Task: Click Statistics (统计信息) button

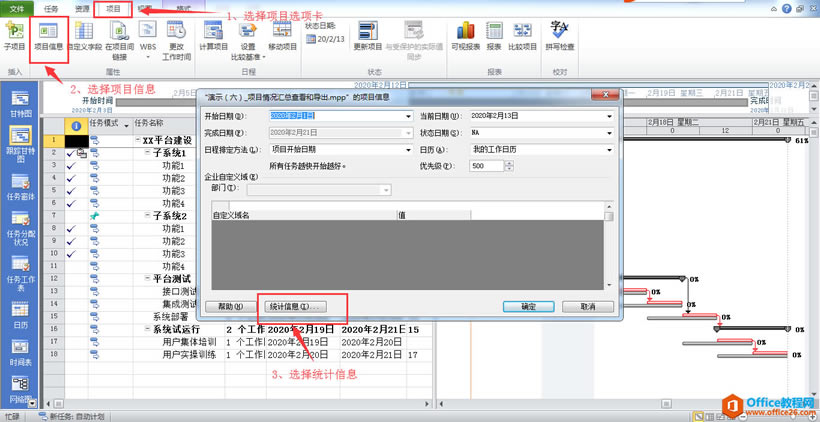Action: point(294,306)
